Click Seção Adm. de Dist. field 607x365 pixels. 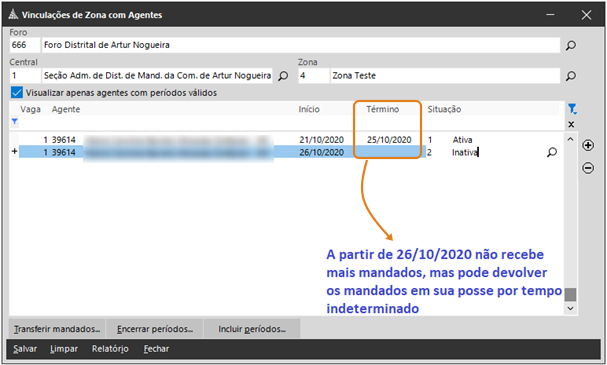(157, 75)
